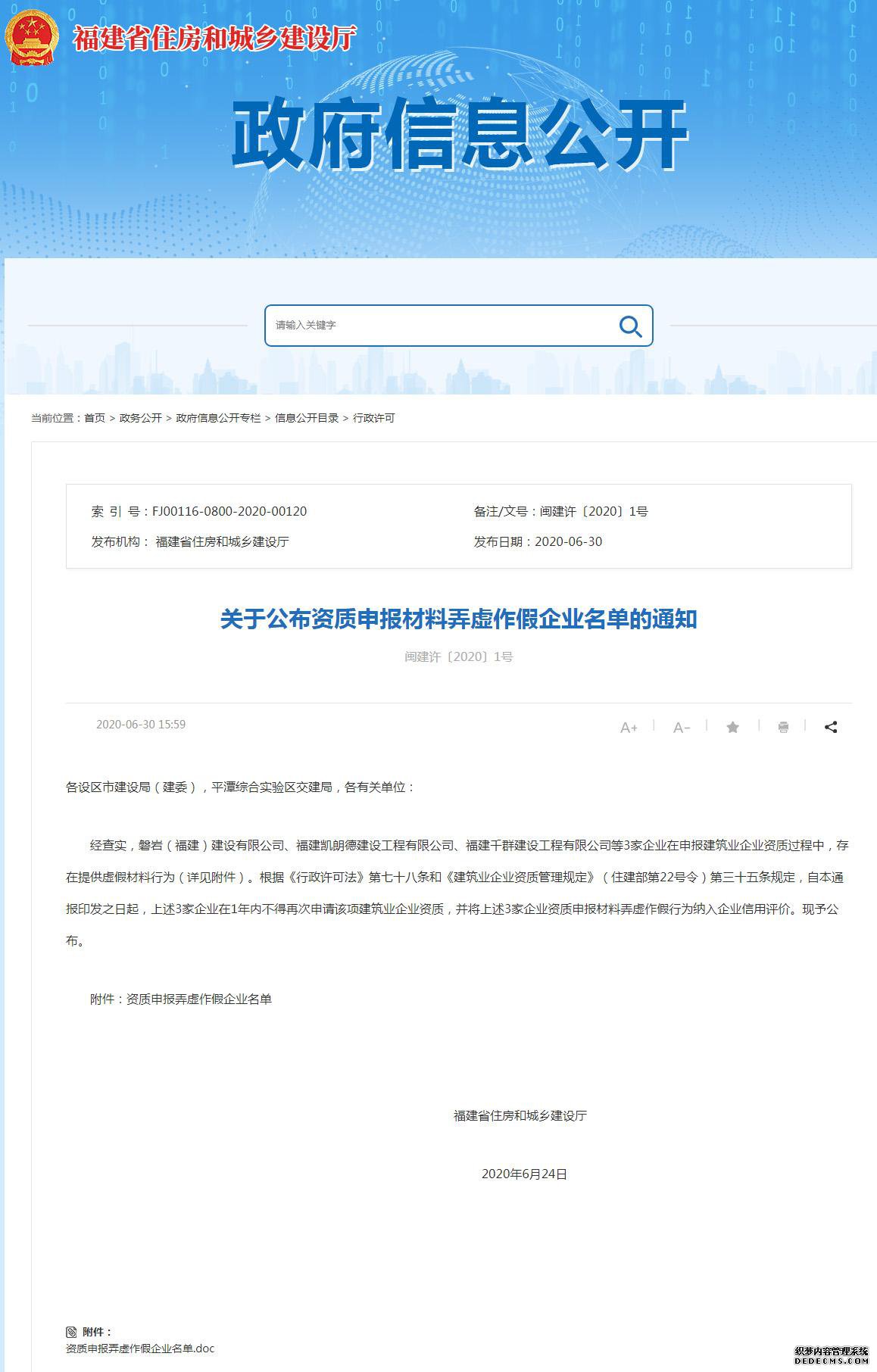The height and width of the screenshot is (1372, 877).
Task: Click index number FJ00116-0800-2020-00120
Action: (x=229, y=512)
